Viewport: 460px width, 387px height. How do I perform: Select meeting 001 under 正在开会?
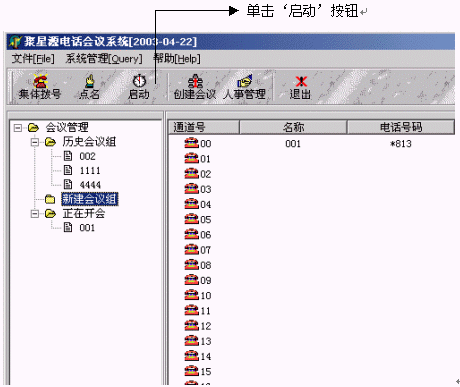point(87,228)
